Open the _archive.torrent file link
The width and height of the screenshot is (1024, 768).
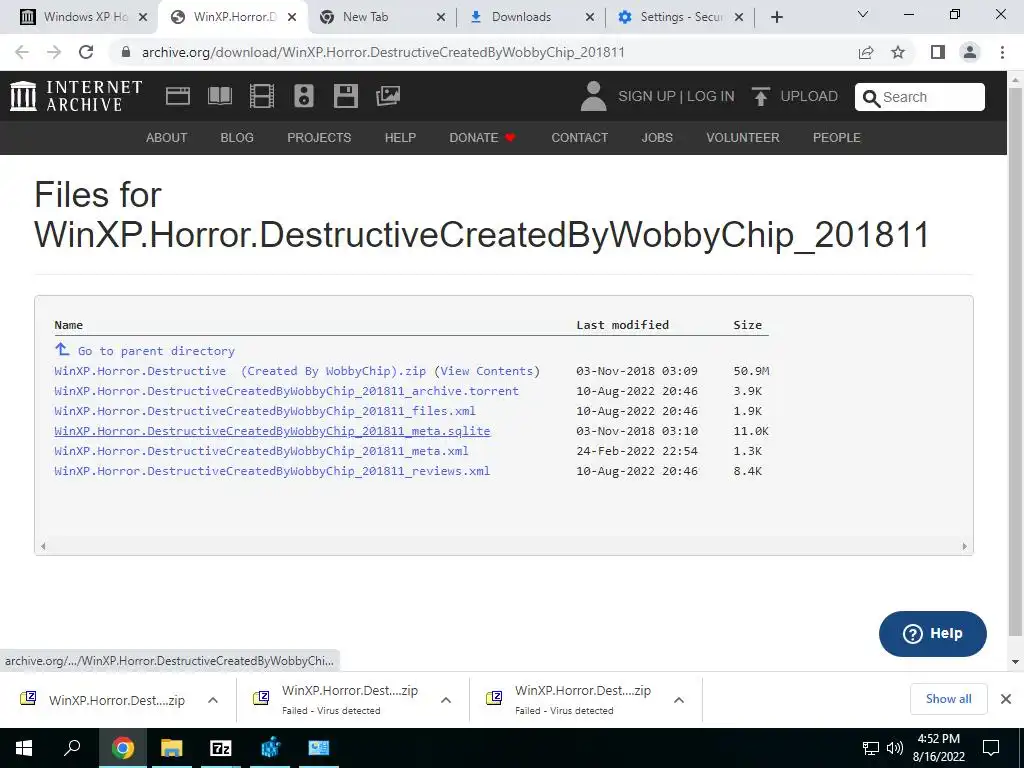pos(286,391)
